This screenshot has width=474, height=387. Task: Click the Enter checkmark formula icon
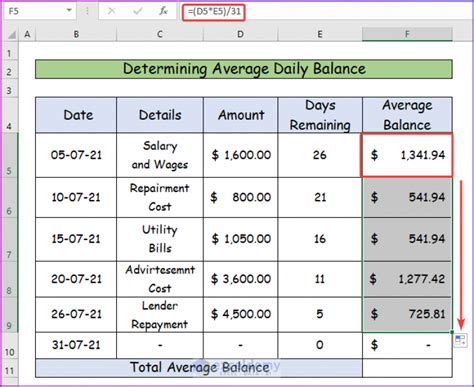coord(137,11)
